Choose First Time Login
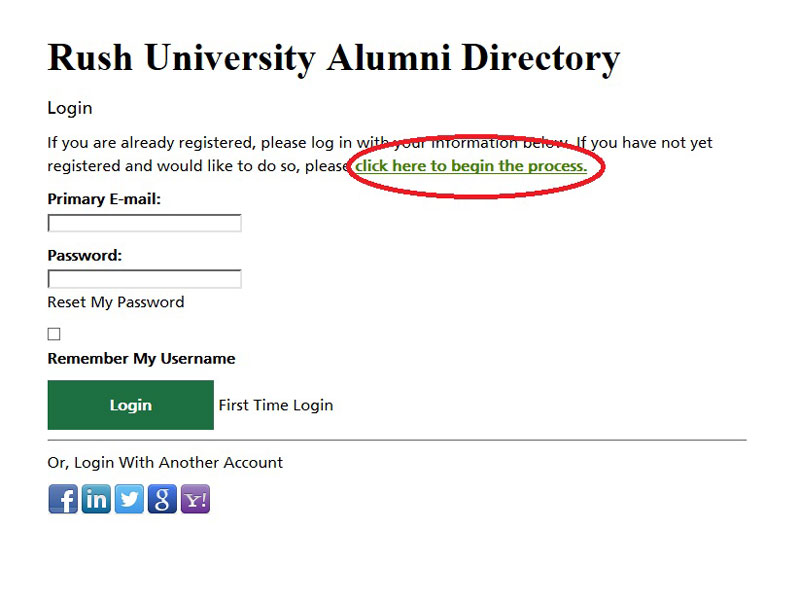800x600 pixels. click(275, 405)
